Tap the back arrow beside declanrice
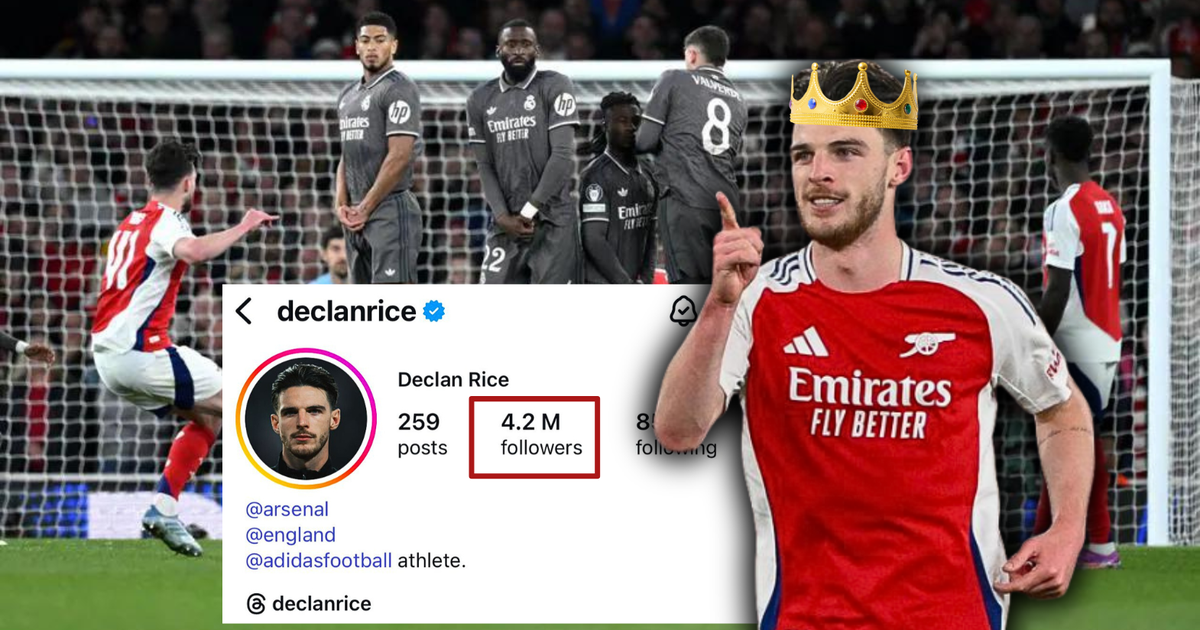Viewport: 1200px width, 630px height. point(244,311)
